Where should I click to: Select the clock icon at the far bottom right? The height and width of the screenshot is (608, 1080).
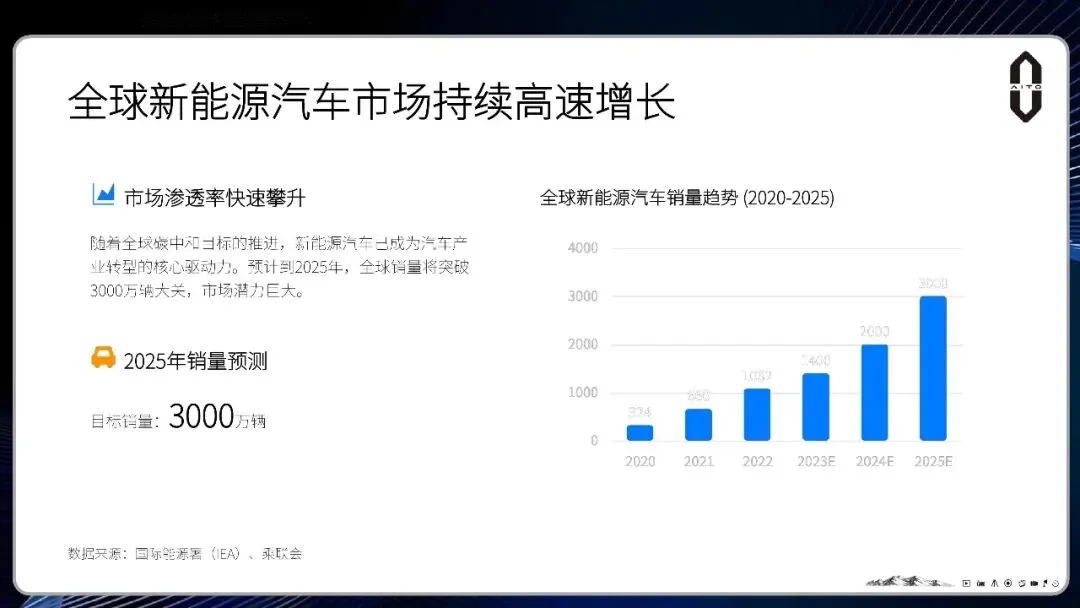point(1055,582)
